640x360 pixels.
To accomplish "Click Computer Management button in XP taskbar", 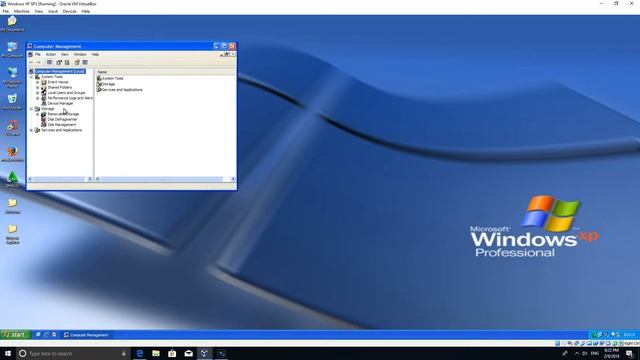I will coord(87,335).
